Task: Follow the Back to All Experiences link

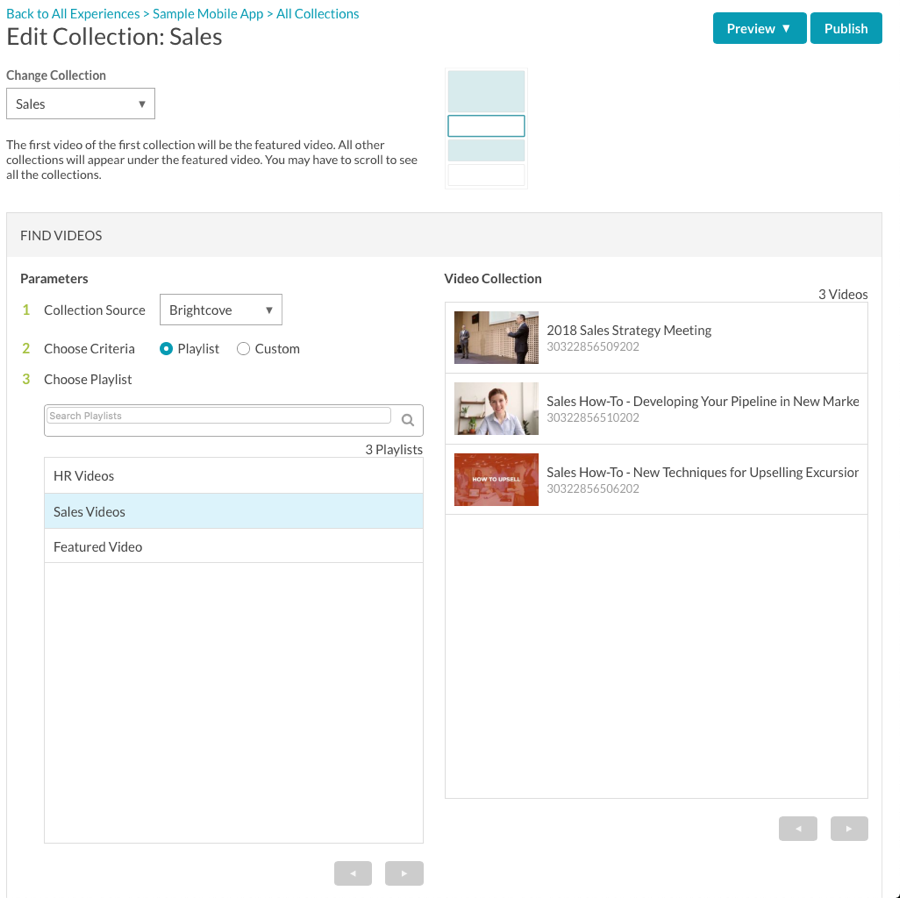Action: coord(73,14)
